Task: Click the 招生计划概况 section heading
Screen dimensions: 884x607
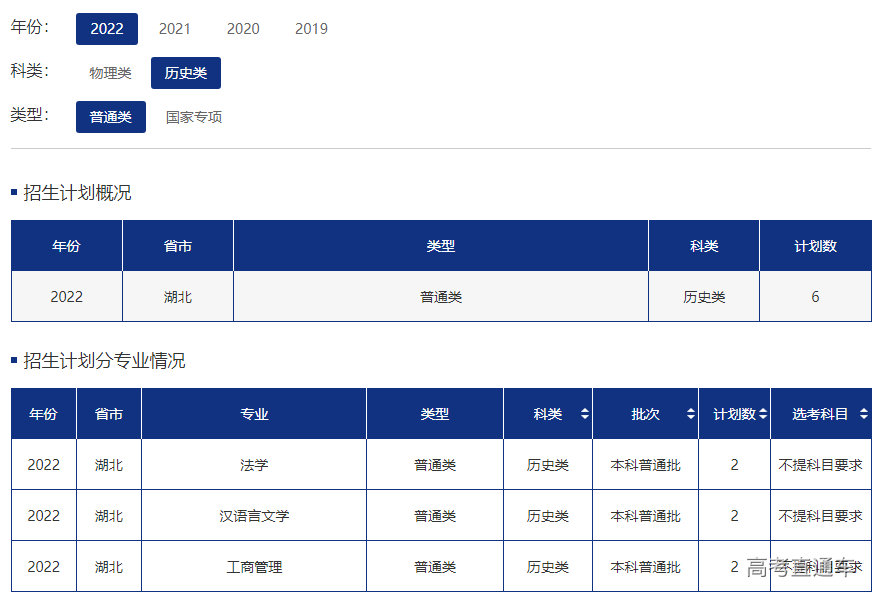Action: click(77, 193)
